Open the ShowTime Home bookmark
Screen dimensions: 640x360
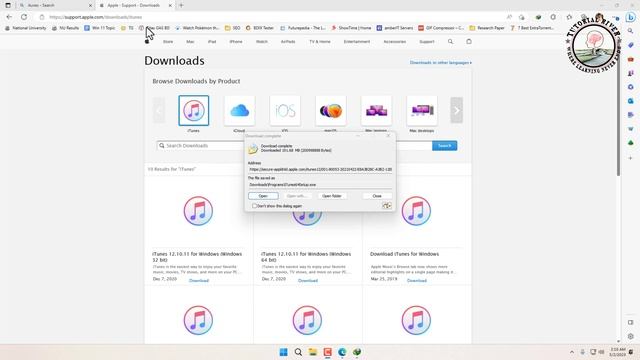(x=351, y=28)
